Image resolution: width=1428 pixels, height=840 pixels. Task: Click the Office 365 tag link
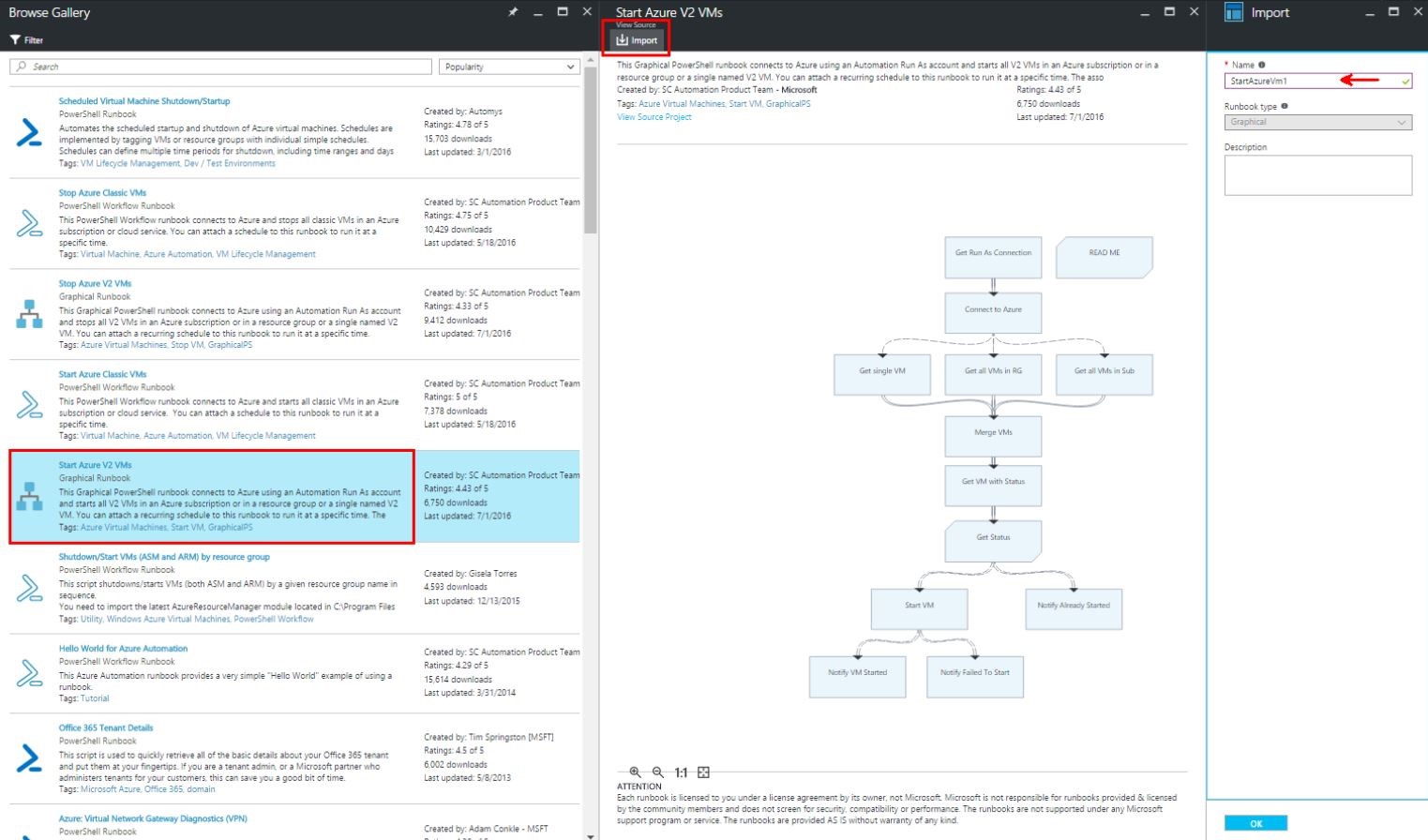tap(164, 789)
